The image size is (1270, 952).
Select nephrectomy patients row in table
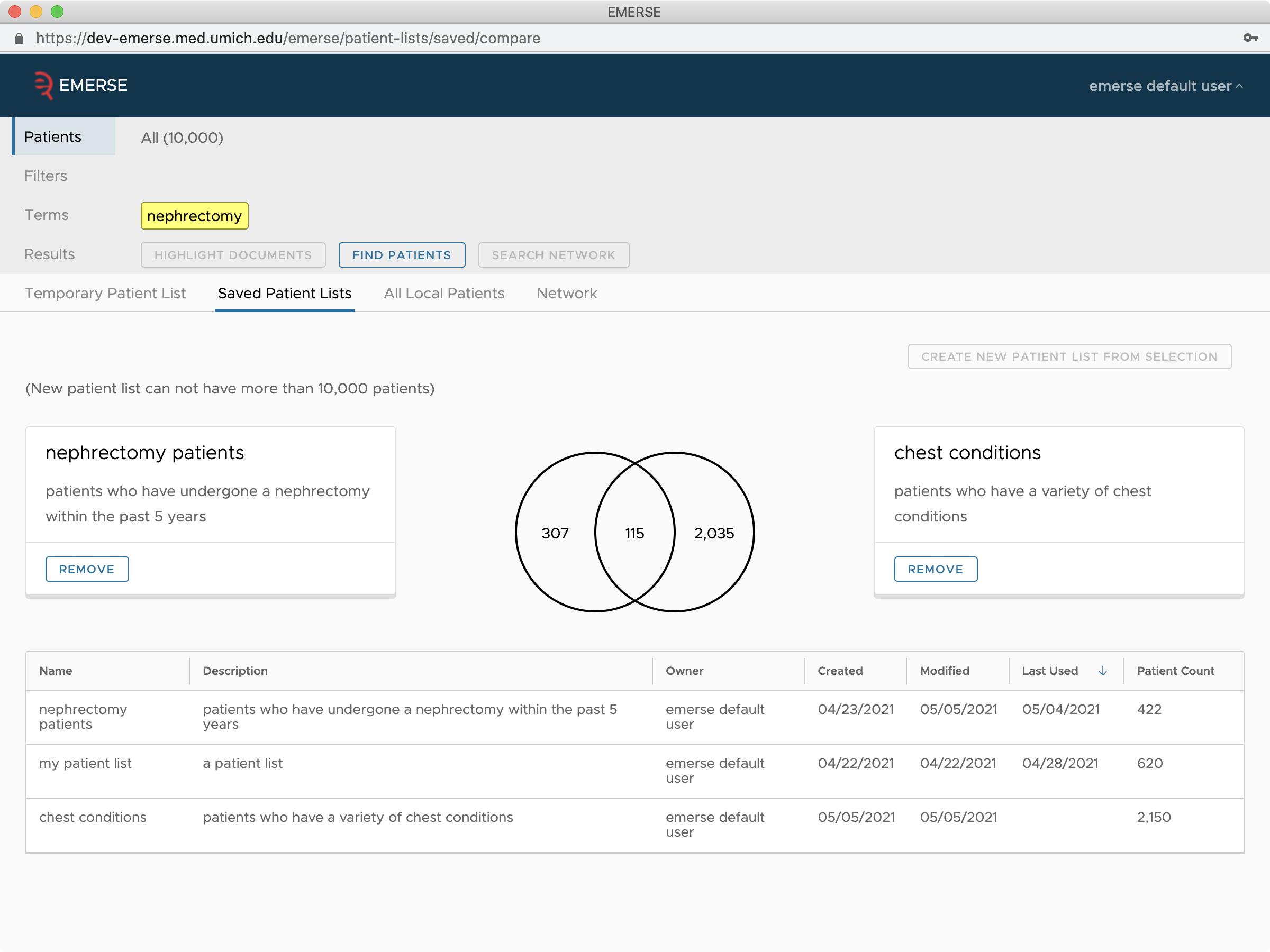(635, 717)
